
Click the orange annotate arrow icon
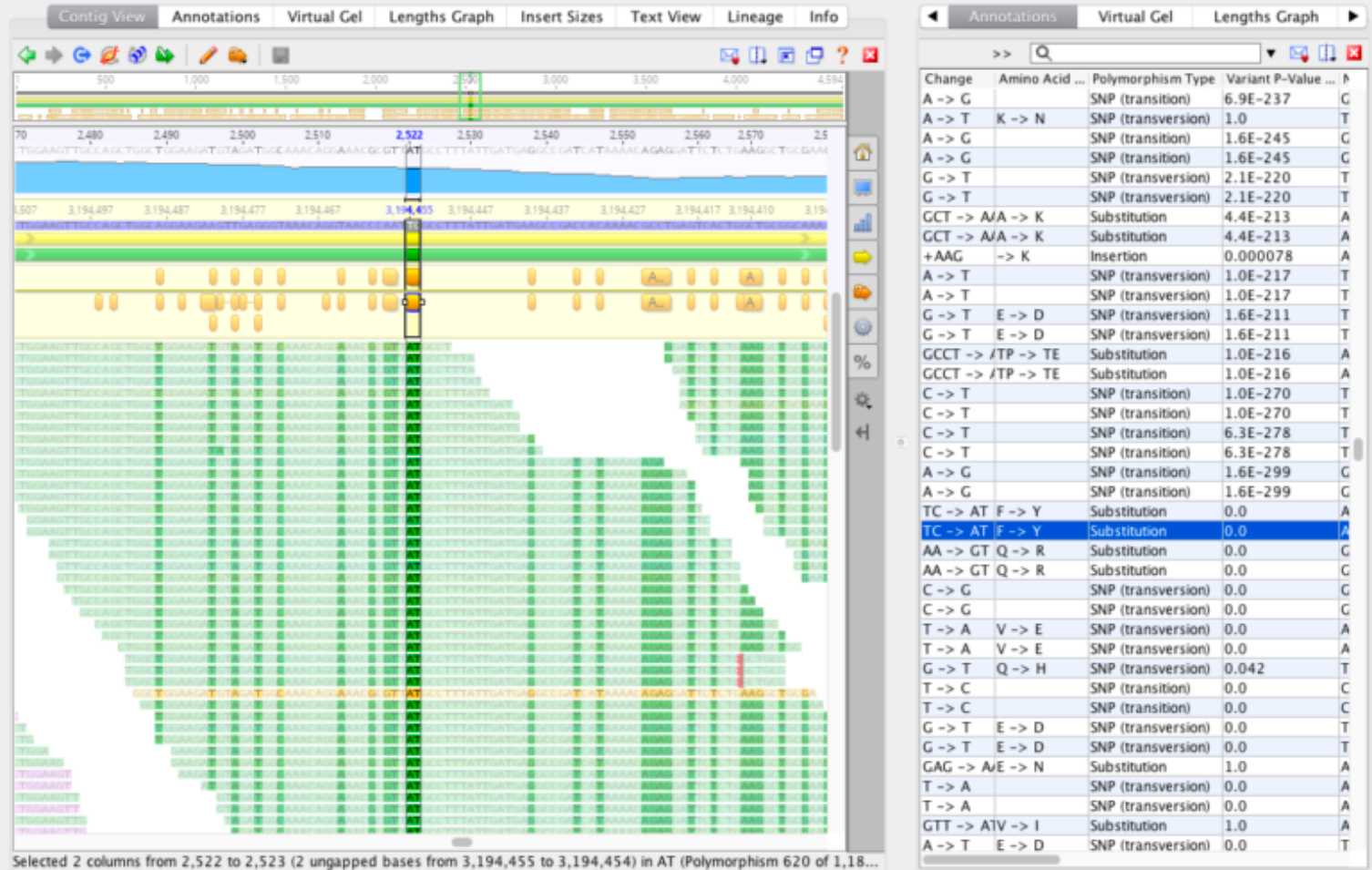[238, 56]
